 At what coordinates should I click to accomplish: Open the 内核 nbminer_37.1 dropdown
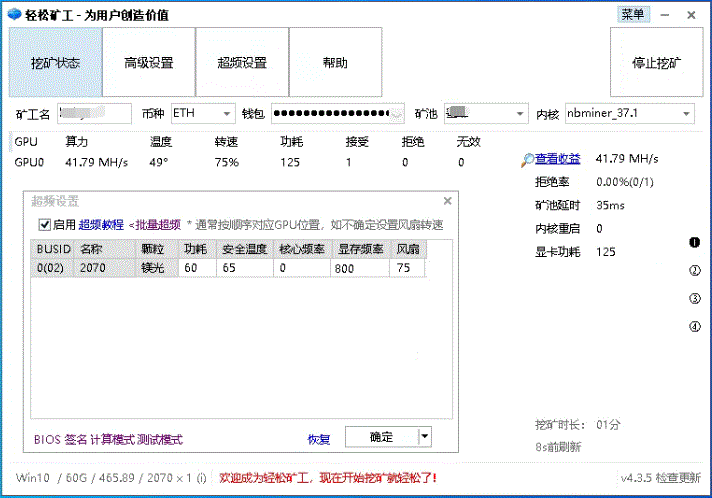686,114
